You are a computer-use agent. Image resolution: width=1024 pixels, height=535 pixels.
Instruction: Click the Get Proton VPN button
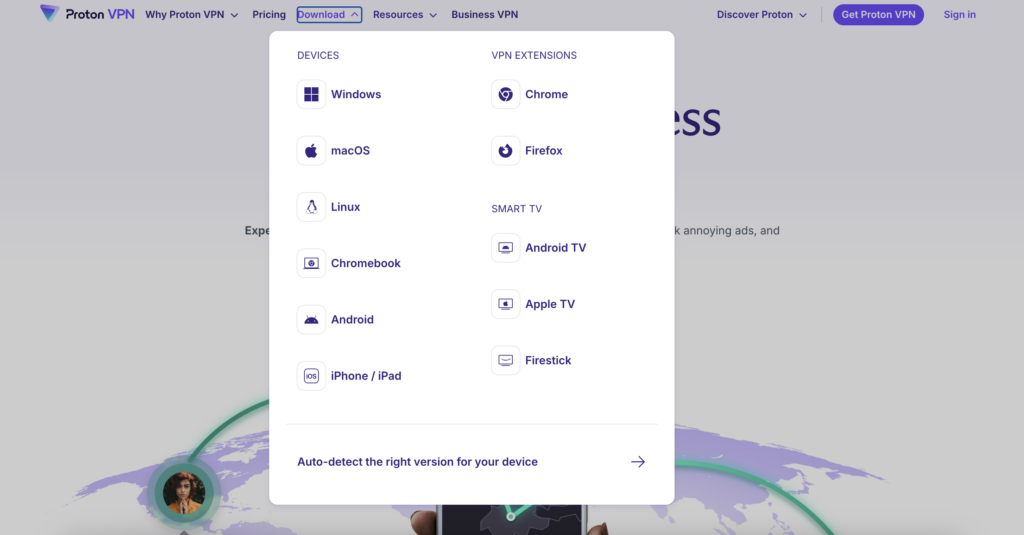point(878,14)
